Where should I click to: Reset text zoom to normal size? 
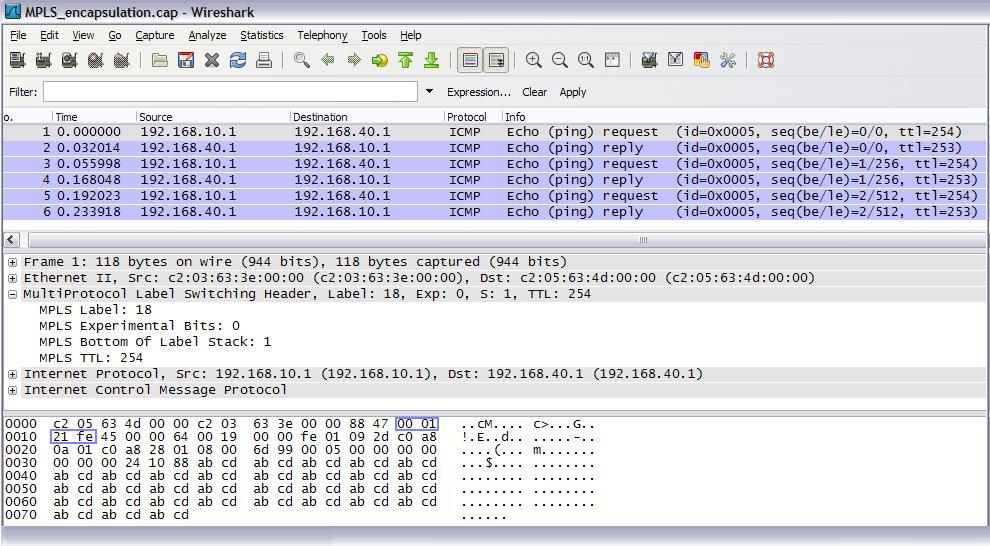(x=585, y=60)
